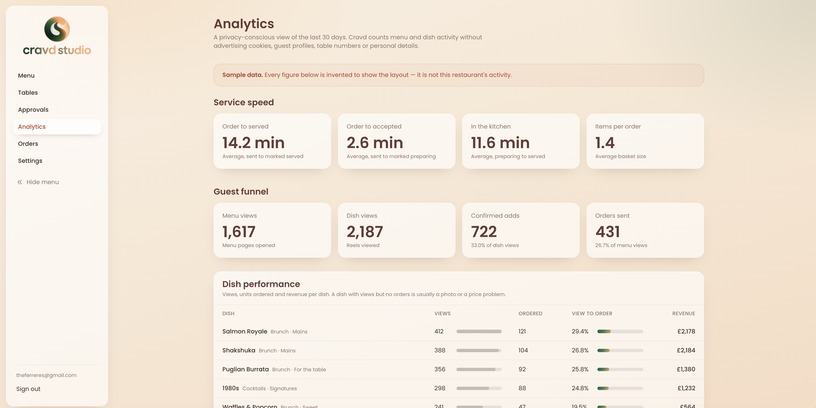Click the Cravd Studio logo

pyautogui.click(x=57, y=36)
